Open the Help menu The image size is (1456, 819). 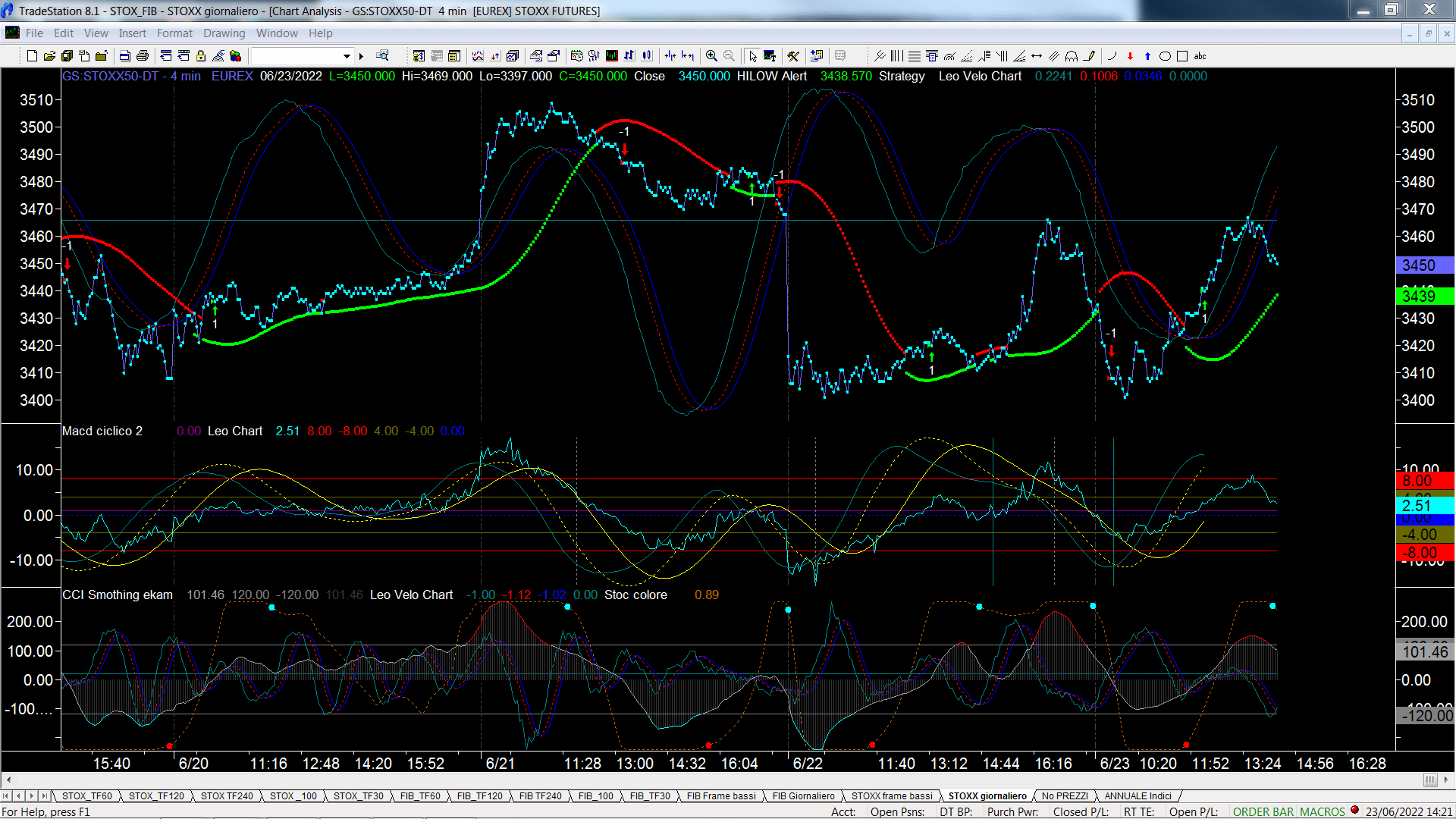coord(320,33)
